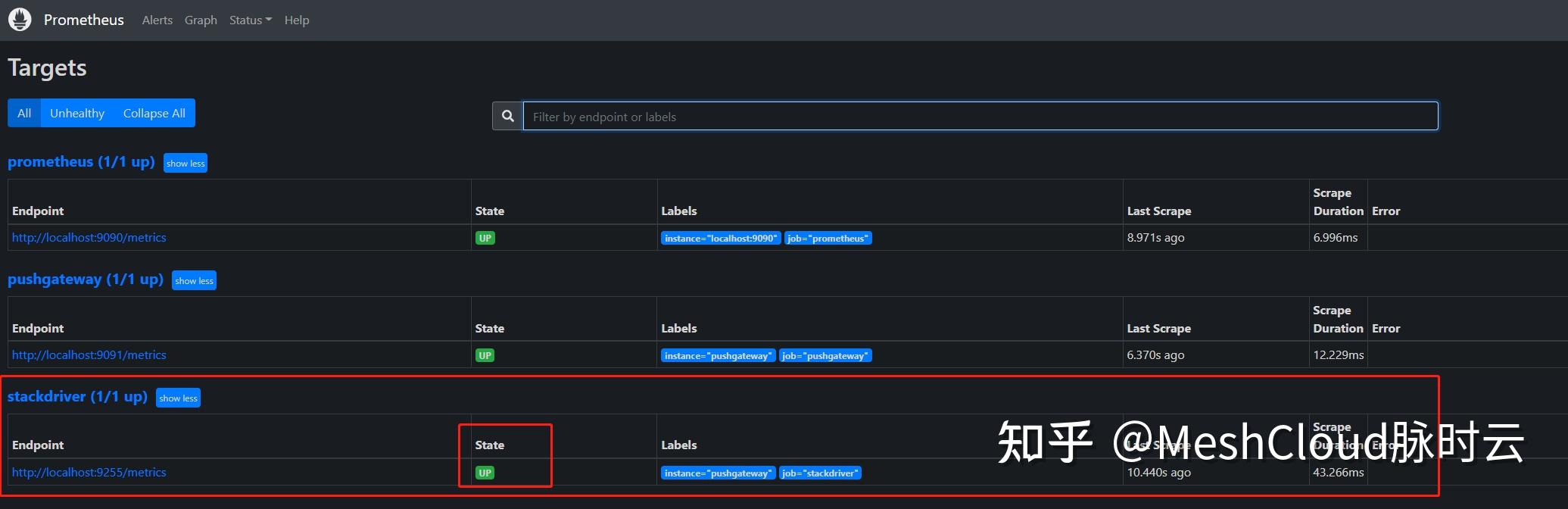Click State header in stackdriver table
The width and height of the screenshot is (1568, 509).
pos(489,445)
